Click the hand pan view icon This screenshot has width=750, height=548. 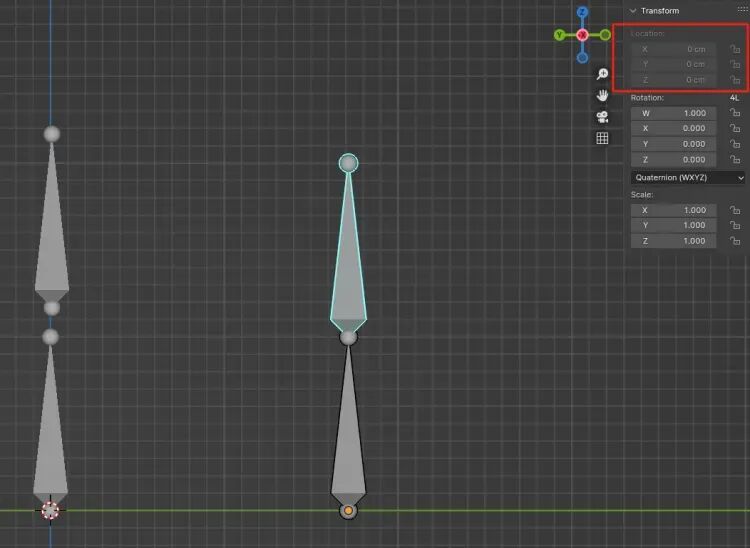tap(602, 95)
